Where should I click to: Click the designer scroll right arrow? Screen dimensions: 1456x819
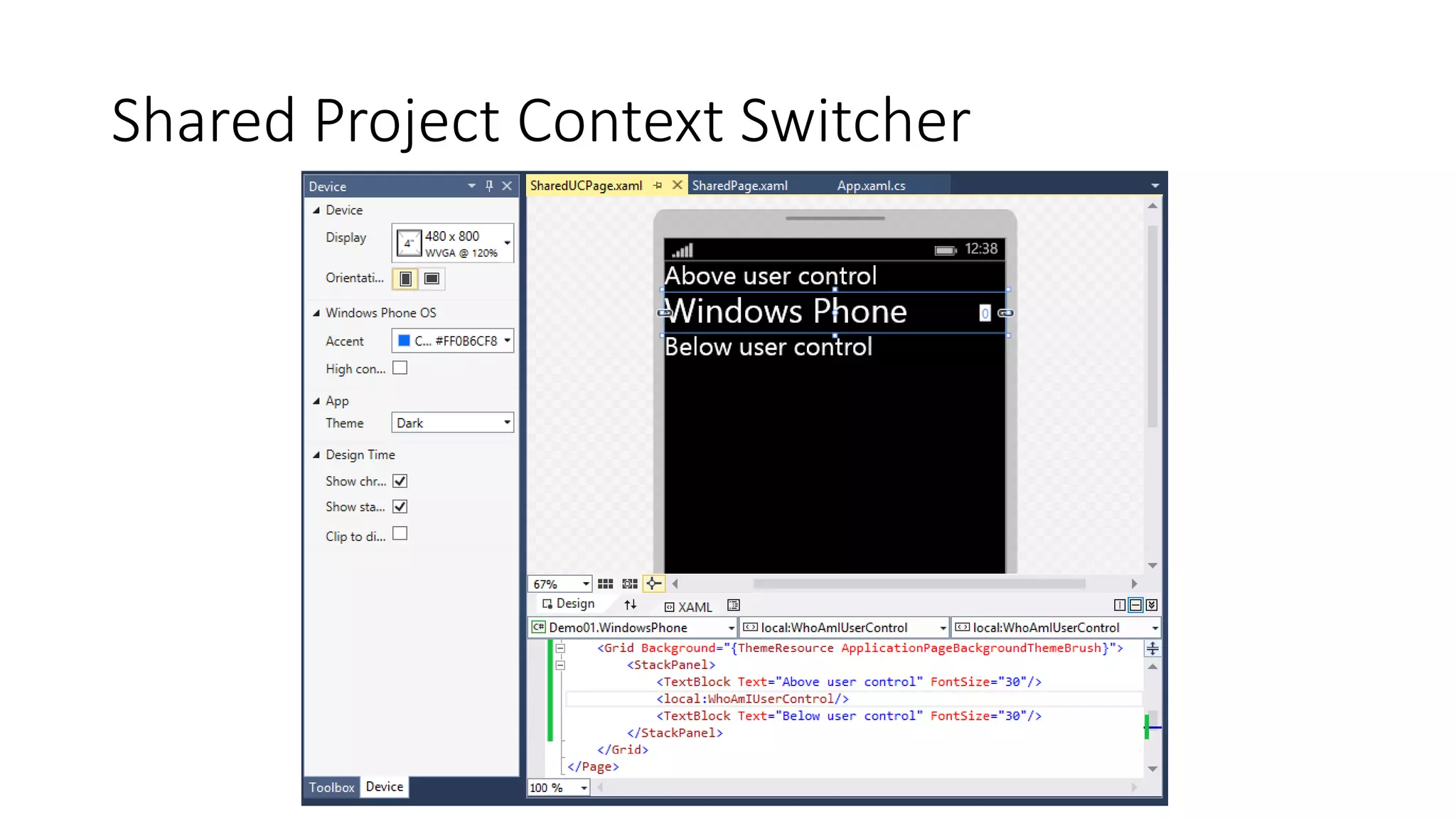1135,584
